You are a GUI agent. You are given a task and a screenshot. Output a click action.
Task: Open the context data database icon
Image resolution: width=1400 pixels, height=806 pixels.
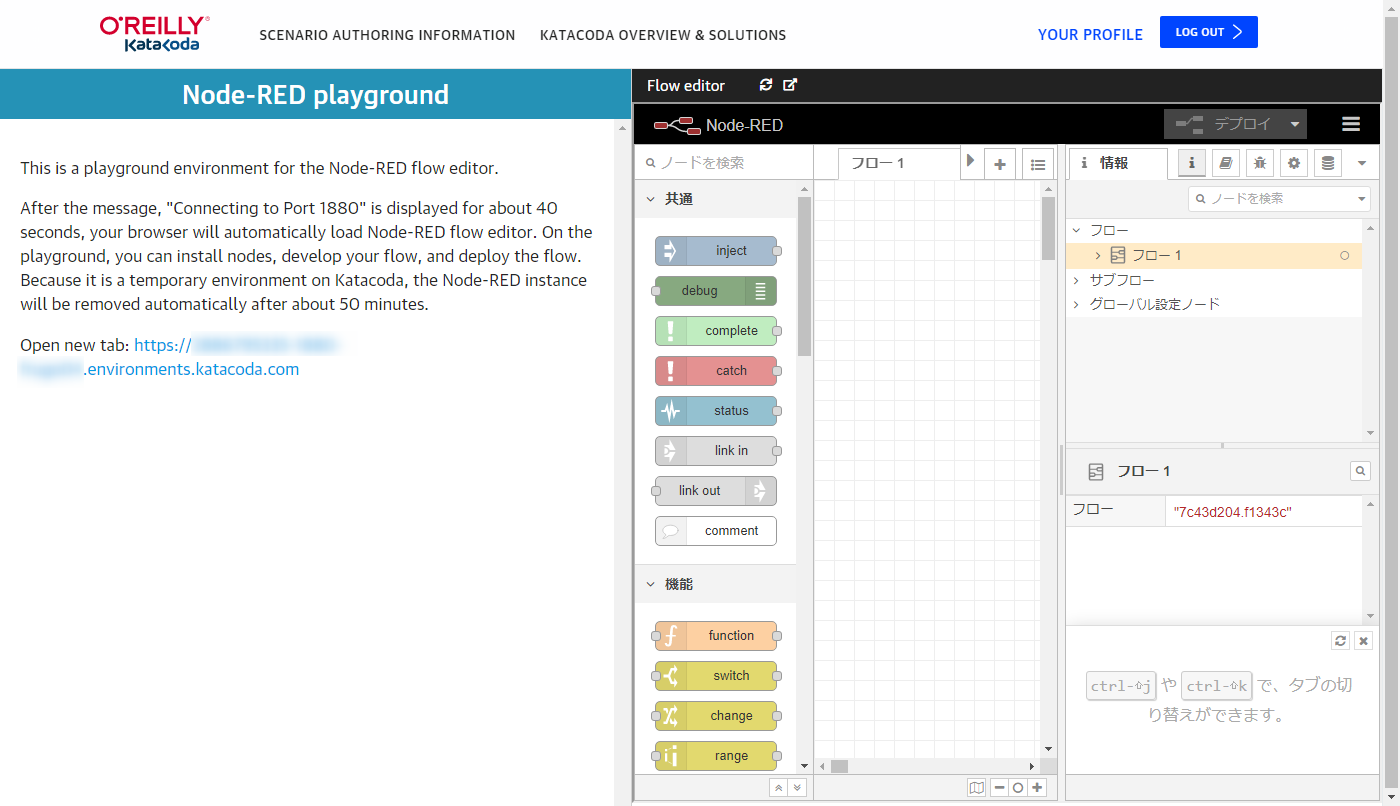click(x=1328, y=163)
